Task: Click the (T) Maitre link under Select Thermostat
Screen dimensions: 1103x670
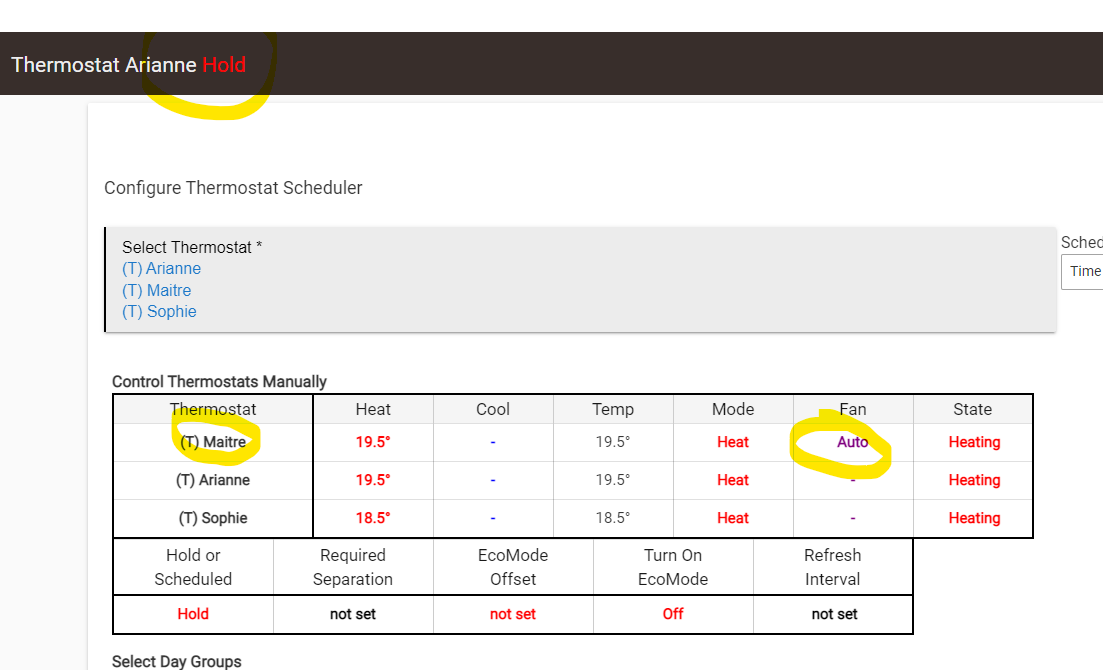Action: 156,291
